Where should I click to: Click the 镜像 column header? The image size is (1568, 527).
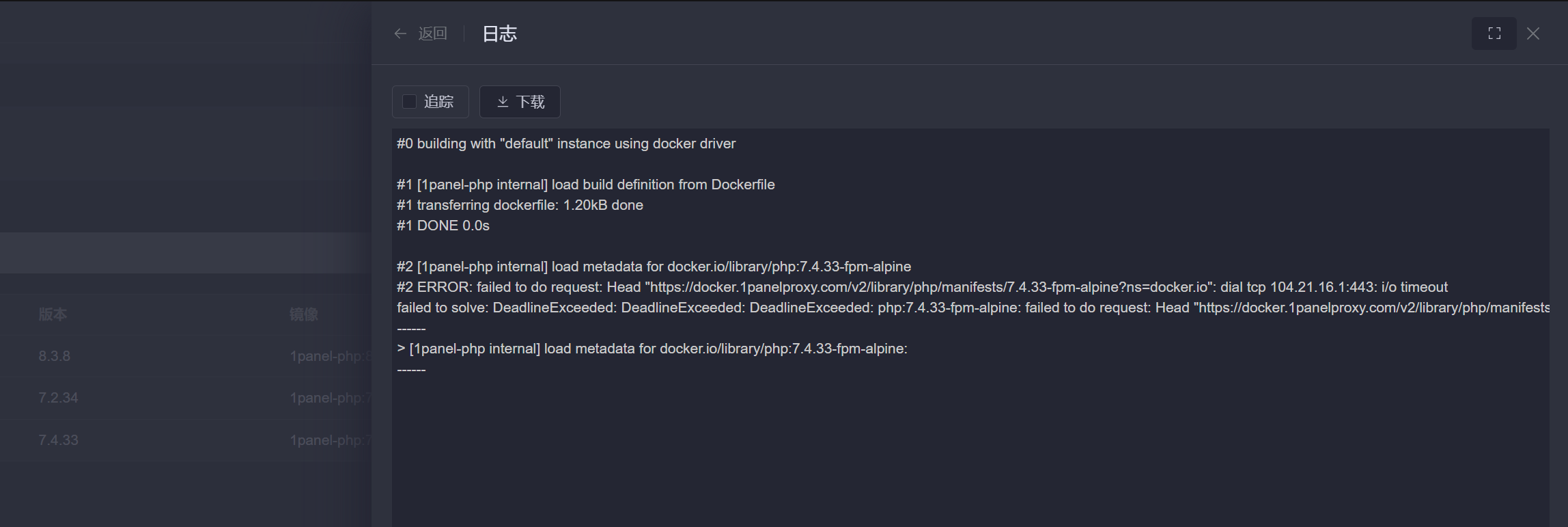304,314
